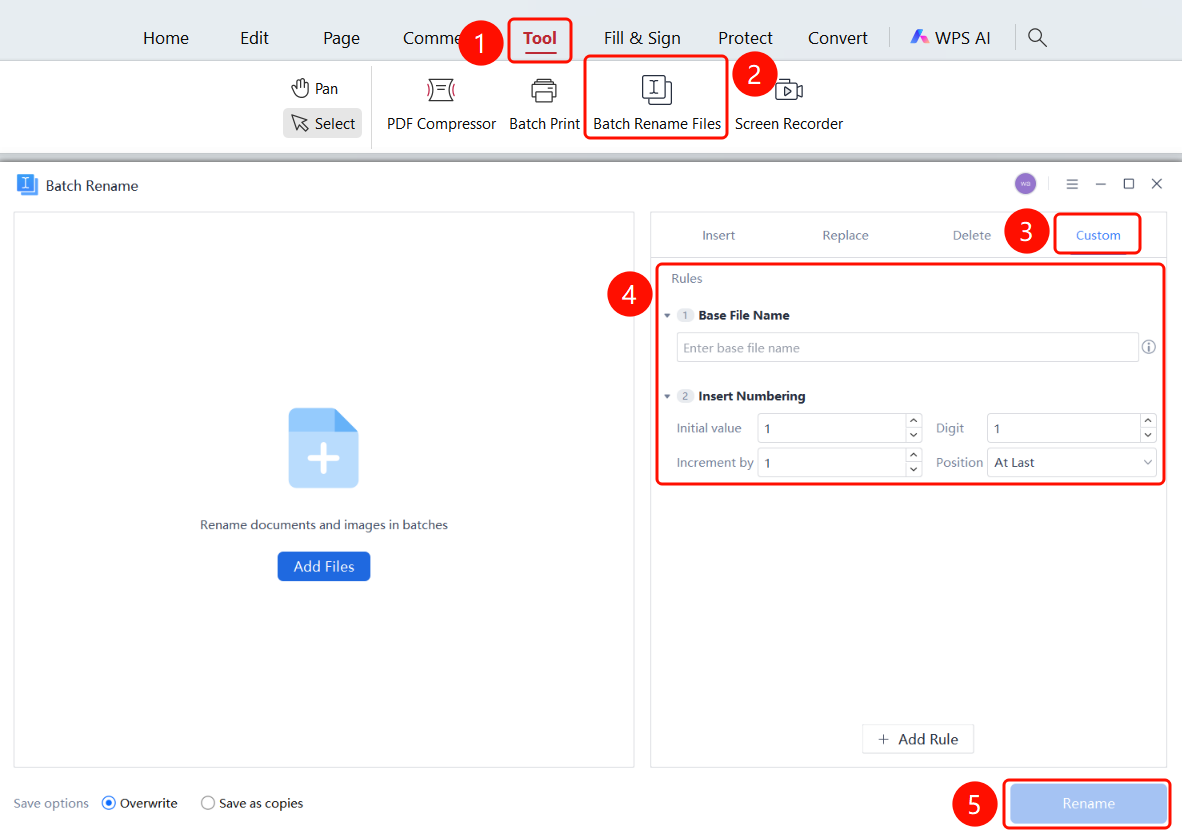The height and width of the screenshot is (836, 1182).
Task: Select the Save as copies option
Action: (252, 804)
